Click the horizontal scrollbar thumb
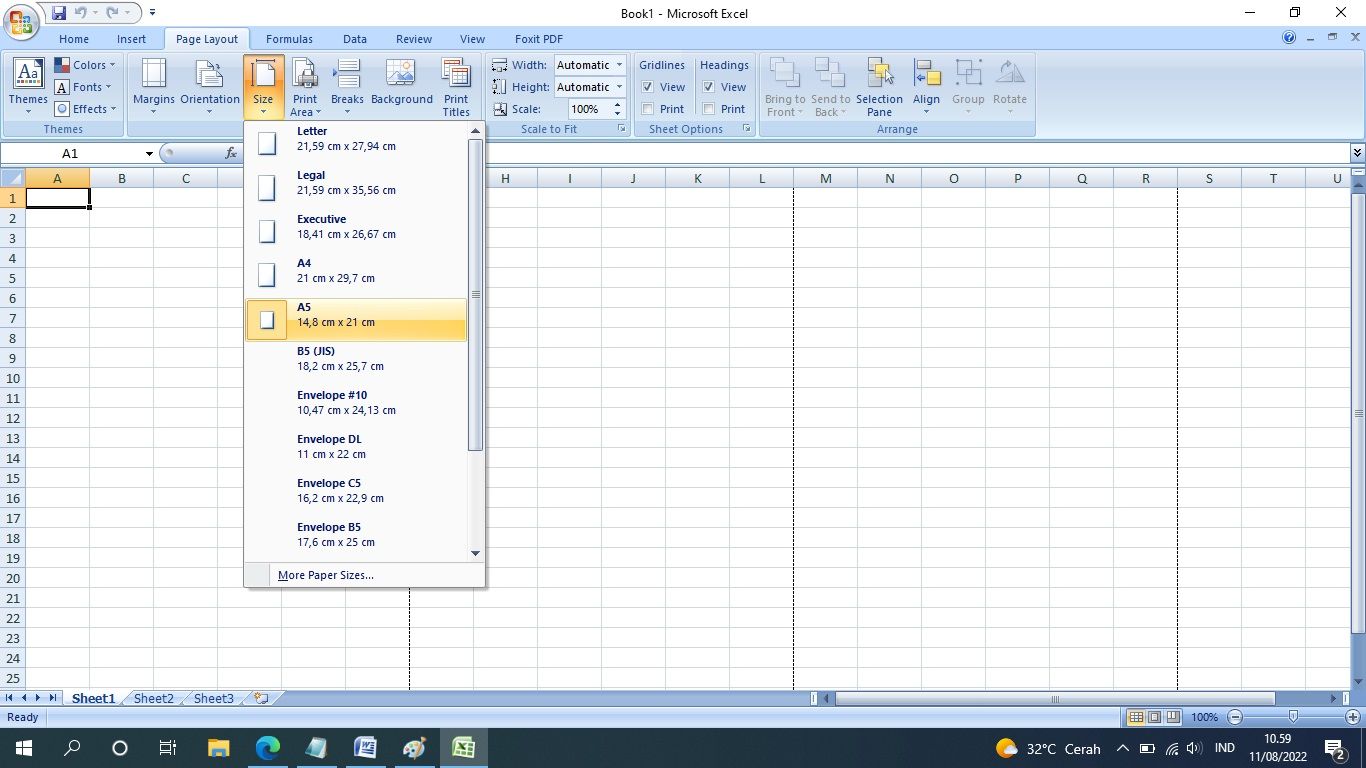Viewport: 1366px width, 768px height. pyautogui.click(x=1055, y=698)
